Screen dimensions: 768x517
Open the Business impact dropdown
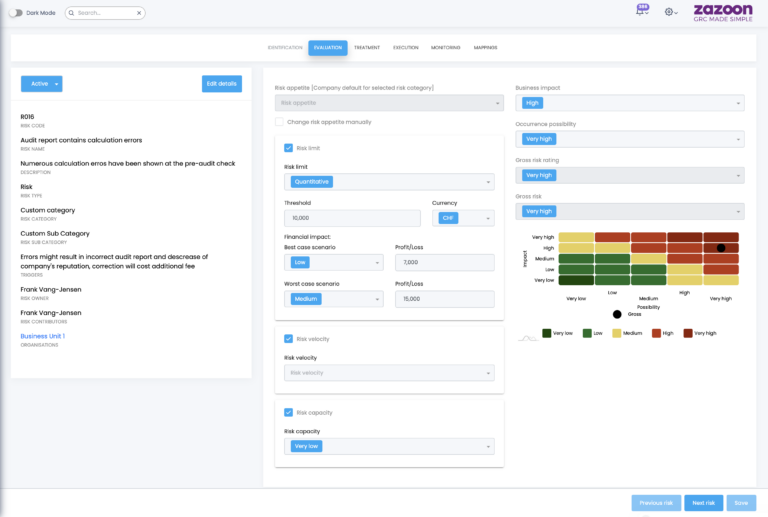point(629,103)
